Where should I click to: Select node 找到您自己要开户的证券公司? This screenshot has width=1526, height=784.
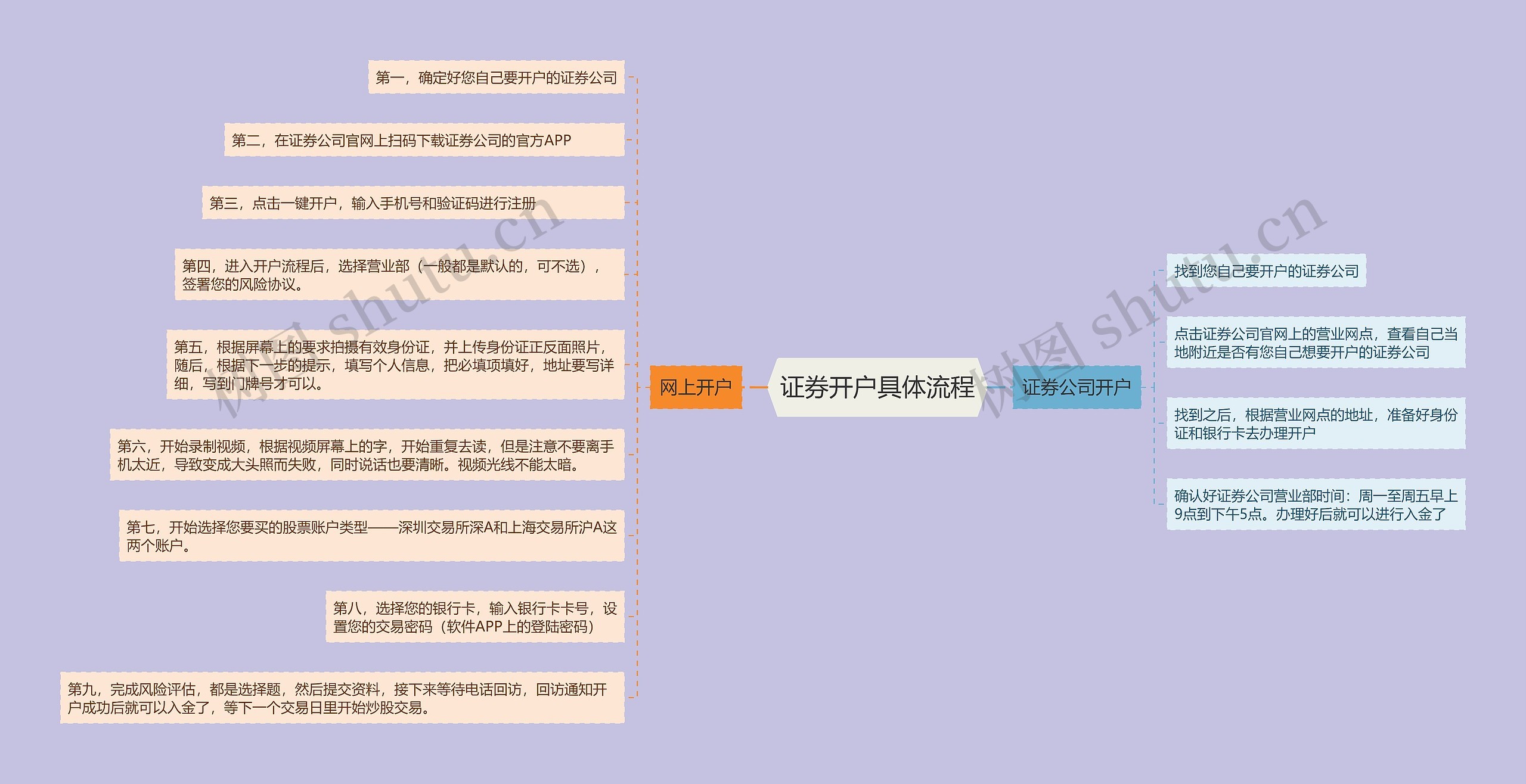[x=1266, y=270]
